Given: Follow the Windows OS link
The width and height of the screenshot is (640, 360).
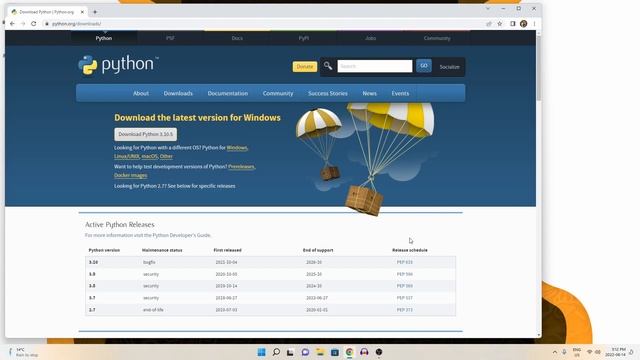Looking at the screenshot, I should pyautogui.click(x=237, y=147).
